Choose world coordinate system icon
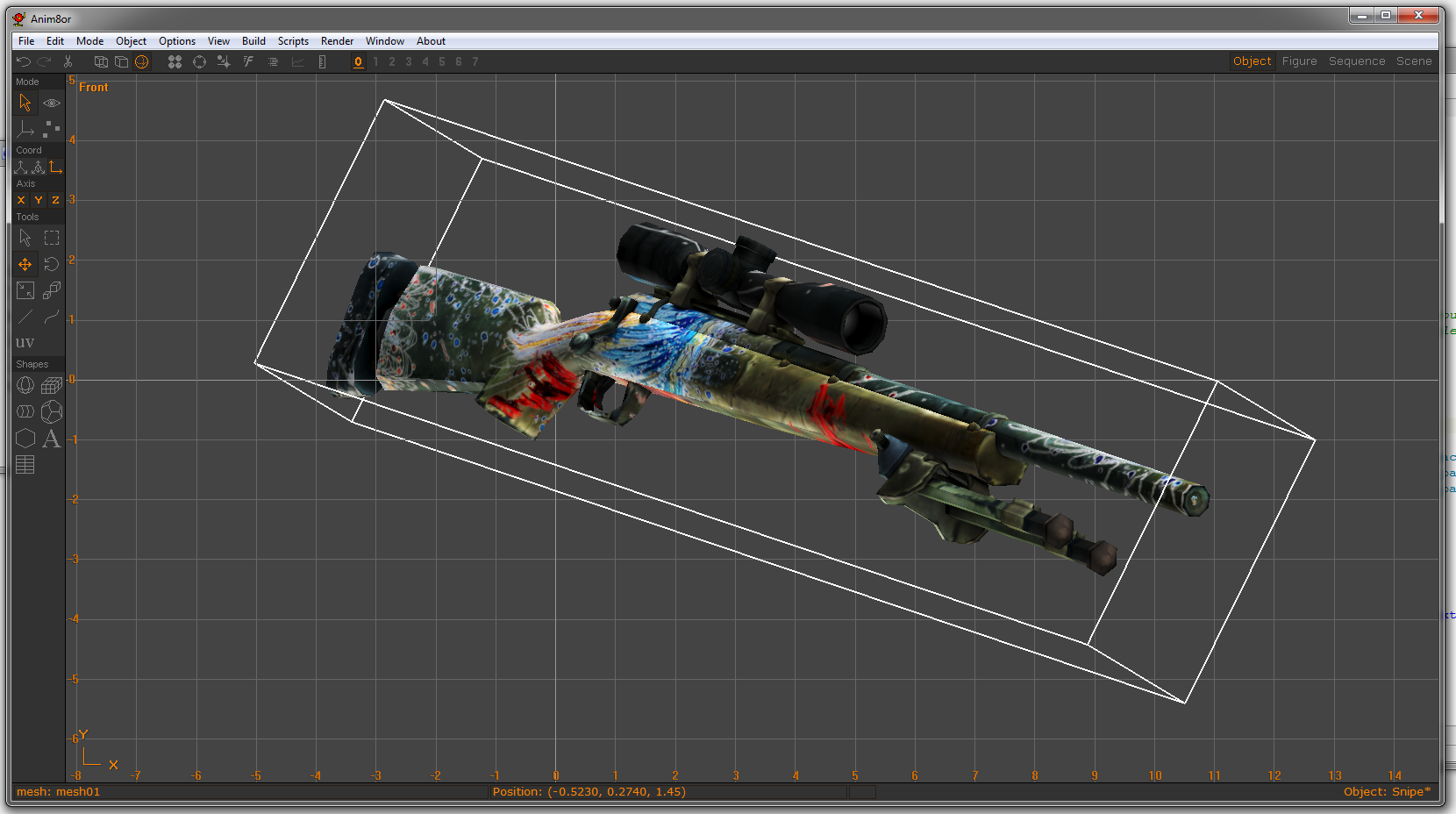1456x814 pixels. (x=21, y=167)
